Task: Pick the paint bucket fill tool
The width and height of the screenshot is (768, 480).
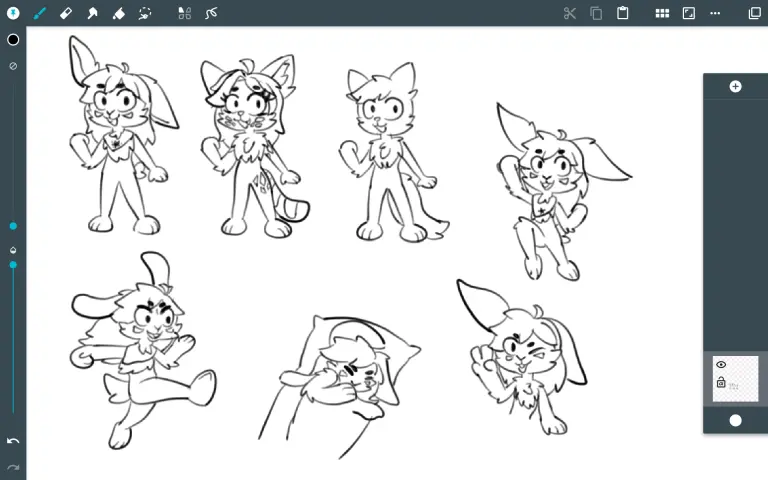Action: point(118,13)
